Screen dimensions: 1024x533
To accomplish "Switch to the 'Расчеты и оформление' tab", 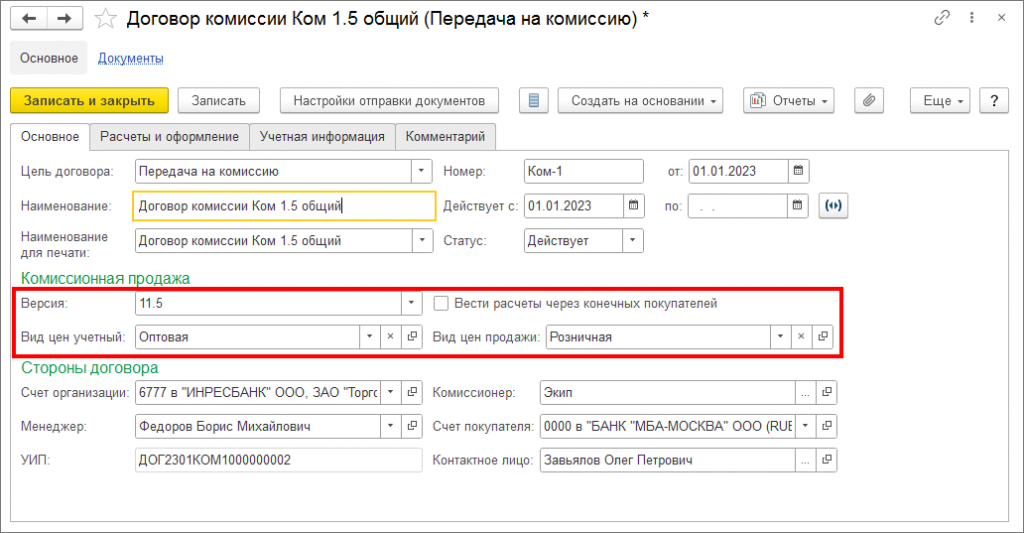I will [x=169, y=137].
